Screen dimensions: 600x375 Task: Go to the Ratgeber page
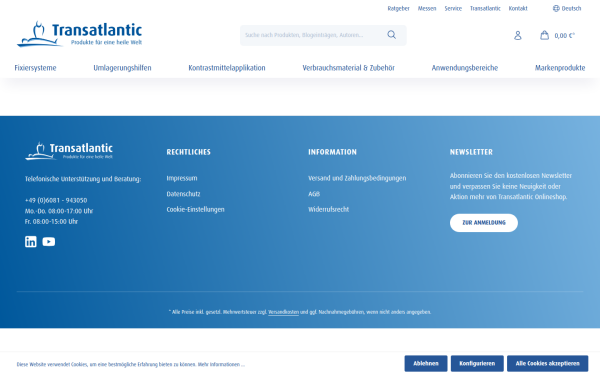398,8
